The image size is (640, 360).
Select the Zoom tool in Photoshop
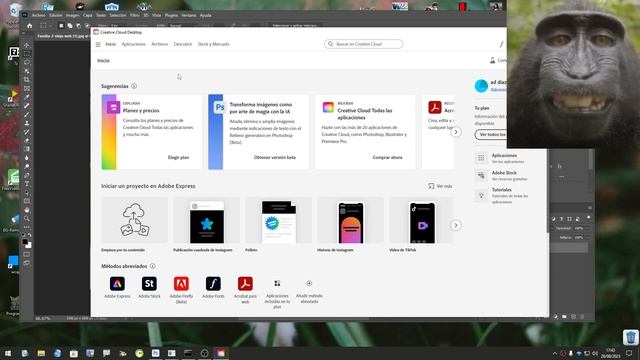pyautogui.click(x=27, y=218)
